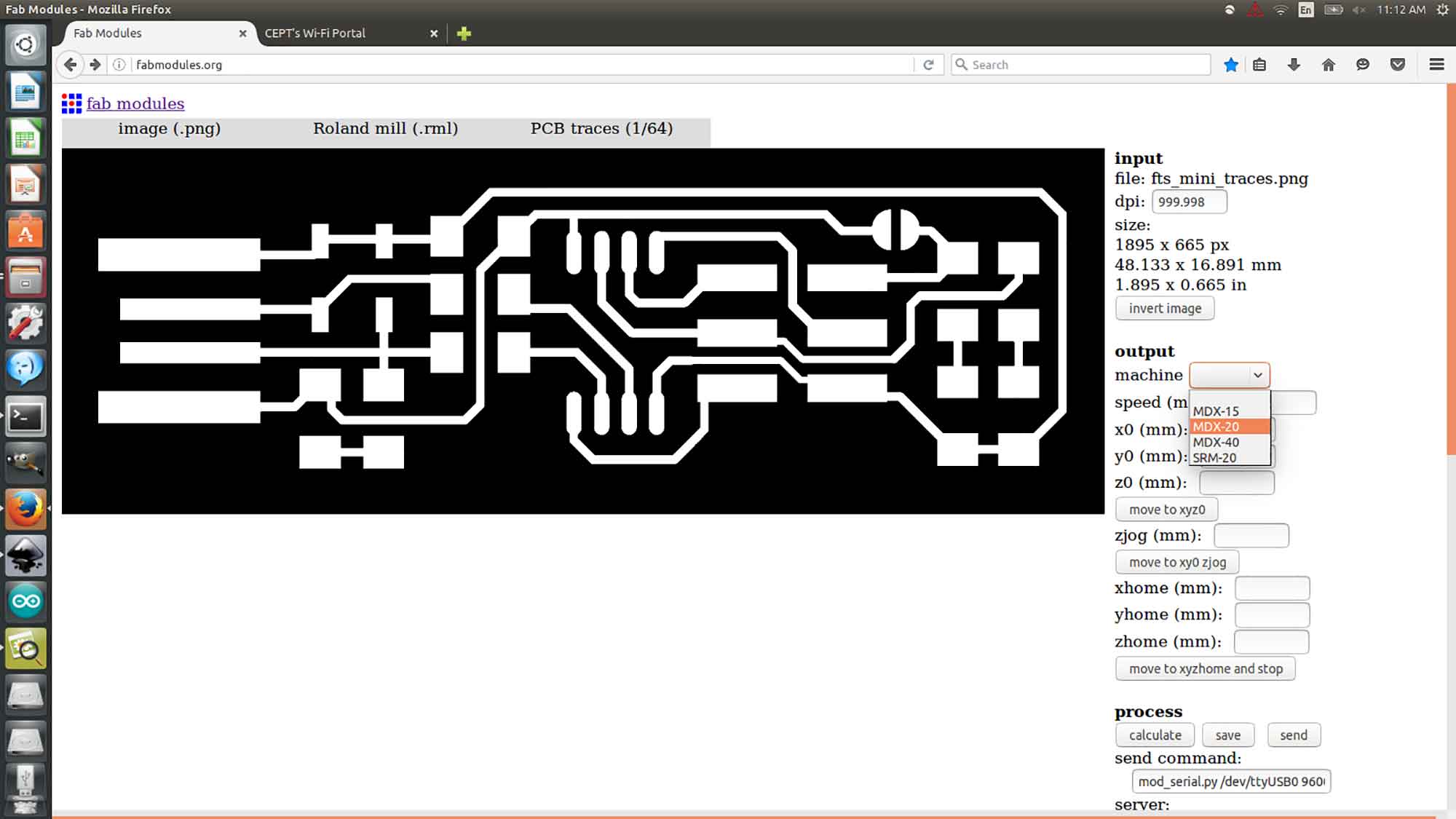Open the image viewer magnifier launcher icon
Screen dimensions: 1456x819
(25, 648)
